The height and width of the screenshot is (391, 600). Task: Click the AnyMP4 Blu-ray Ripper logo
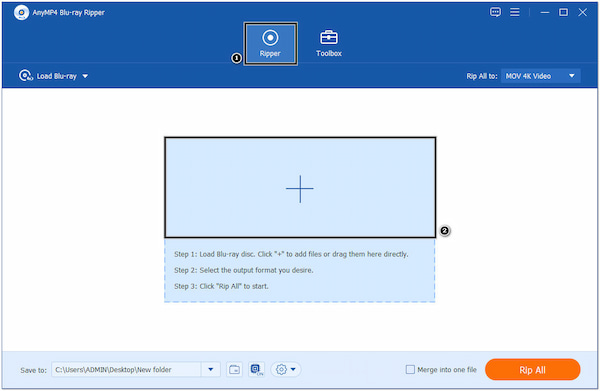tap(21, 13)
